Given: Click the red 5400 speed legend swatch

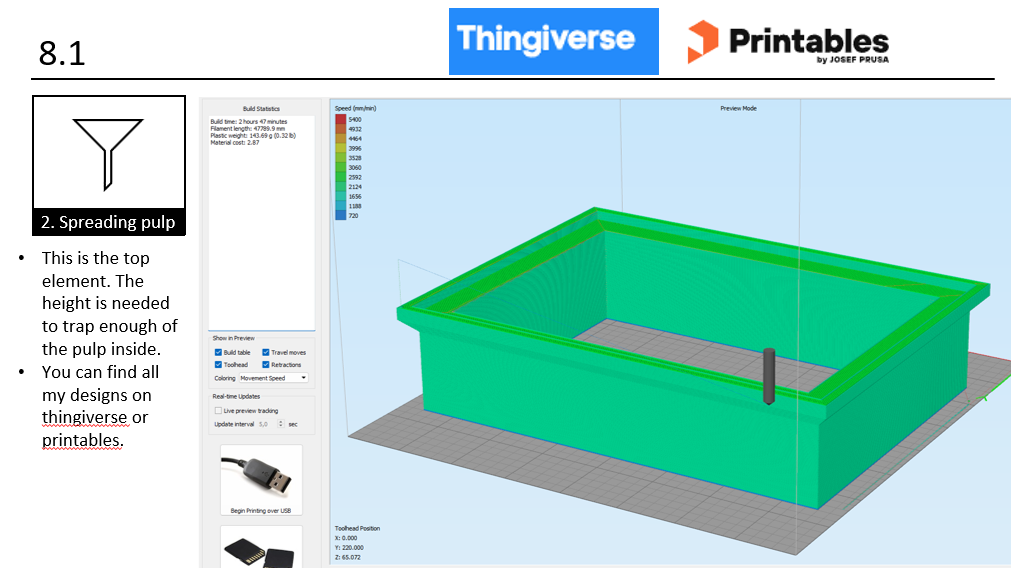Looking at the screenshot, I should point(340,119).
